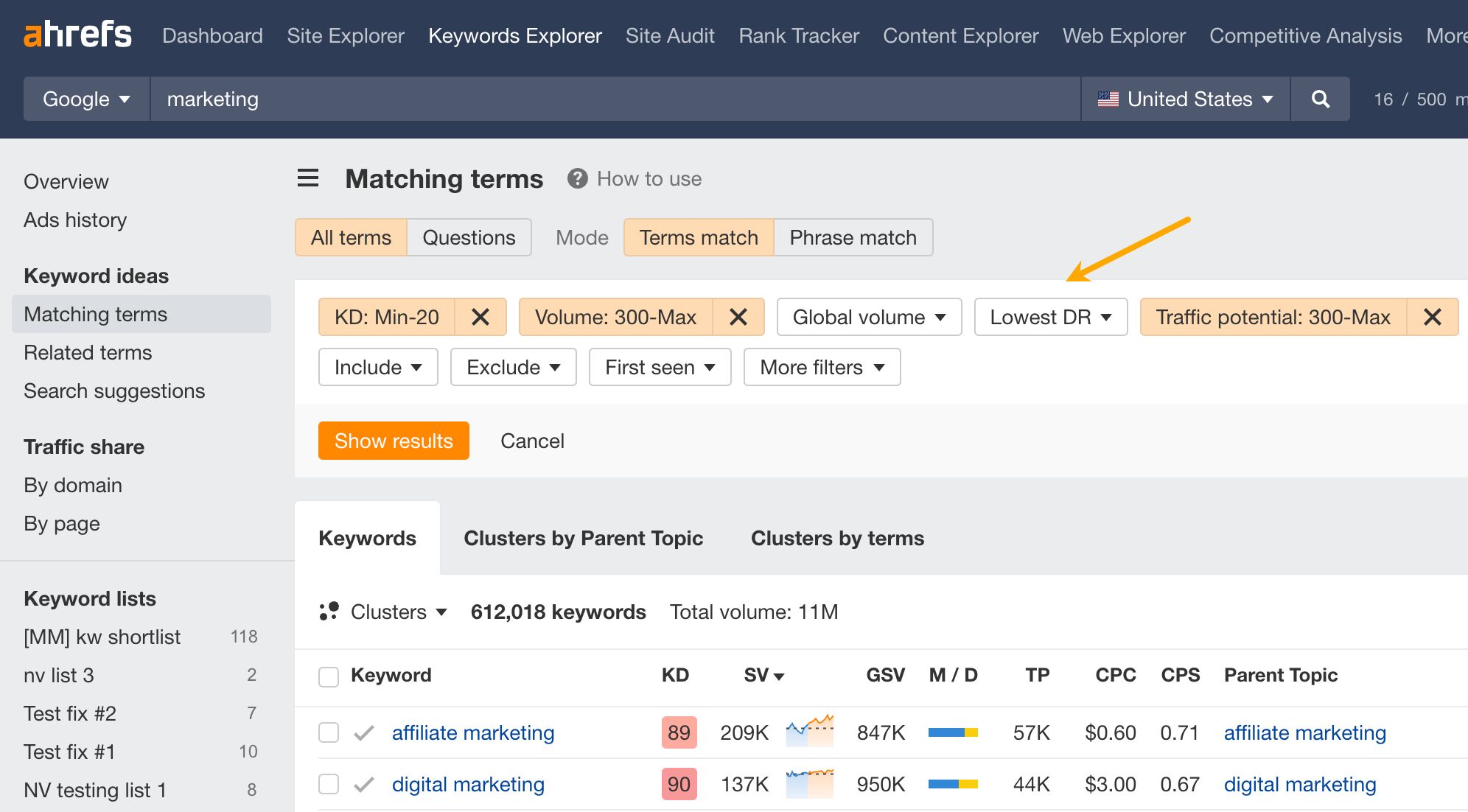Check the checkbox next to affiliate marketing
The width and height of the screenshot is (1468, 812).
tap(328, 732)
